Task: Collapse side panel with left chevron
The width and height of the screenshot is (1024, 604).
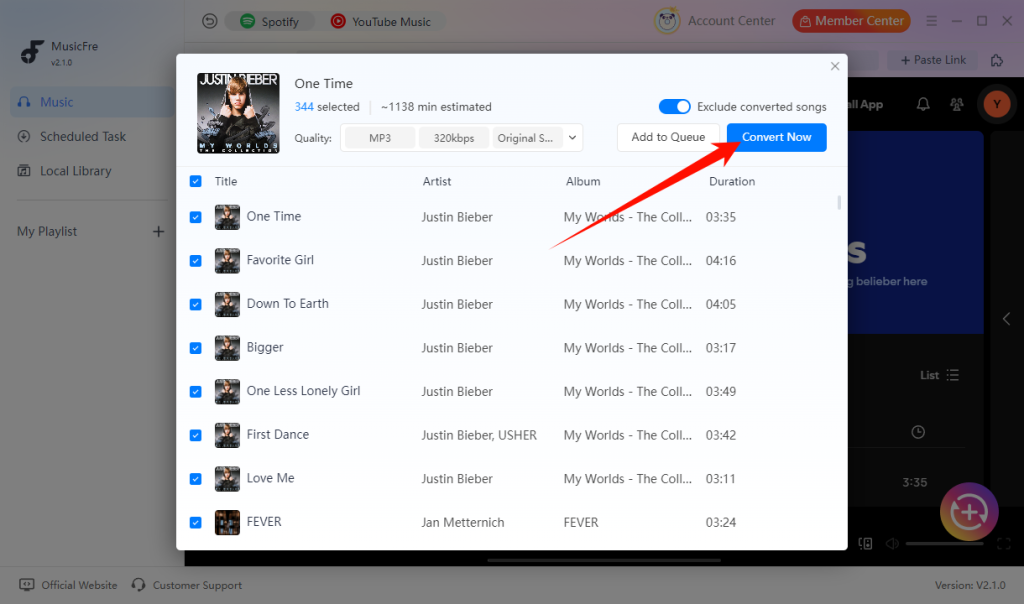Action: tap(1006, 319)
